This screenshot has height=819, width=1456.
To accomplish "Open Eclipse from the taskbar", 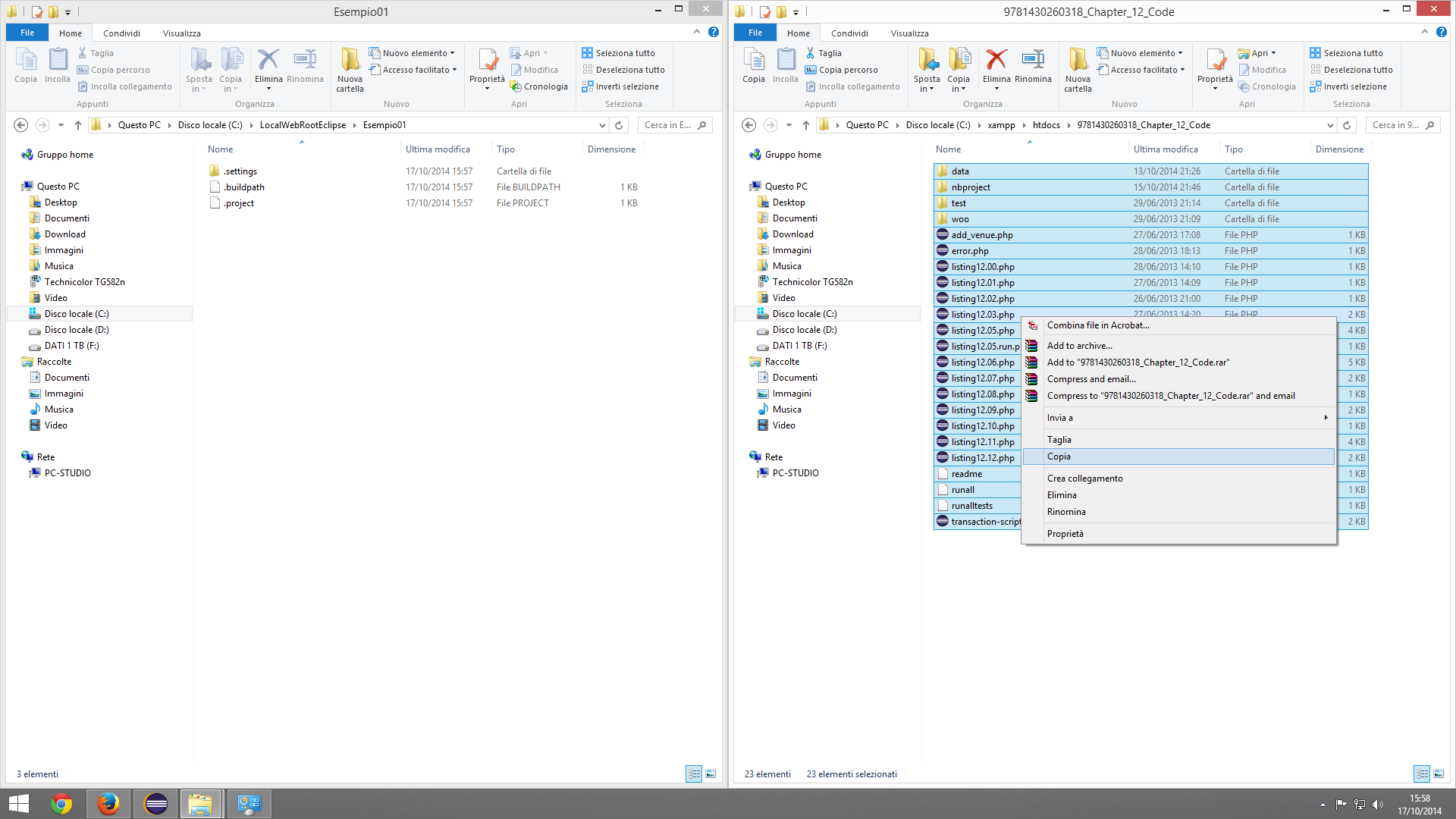I will tap(155, 804).
